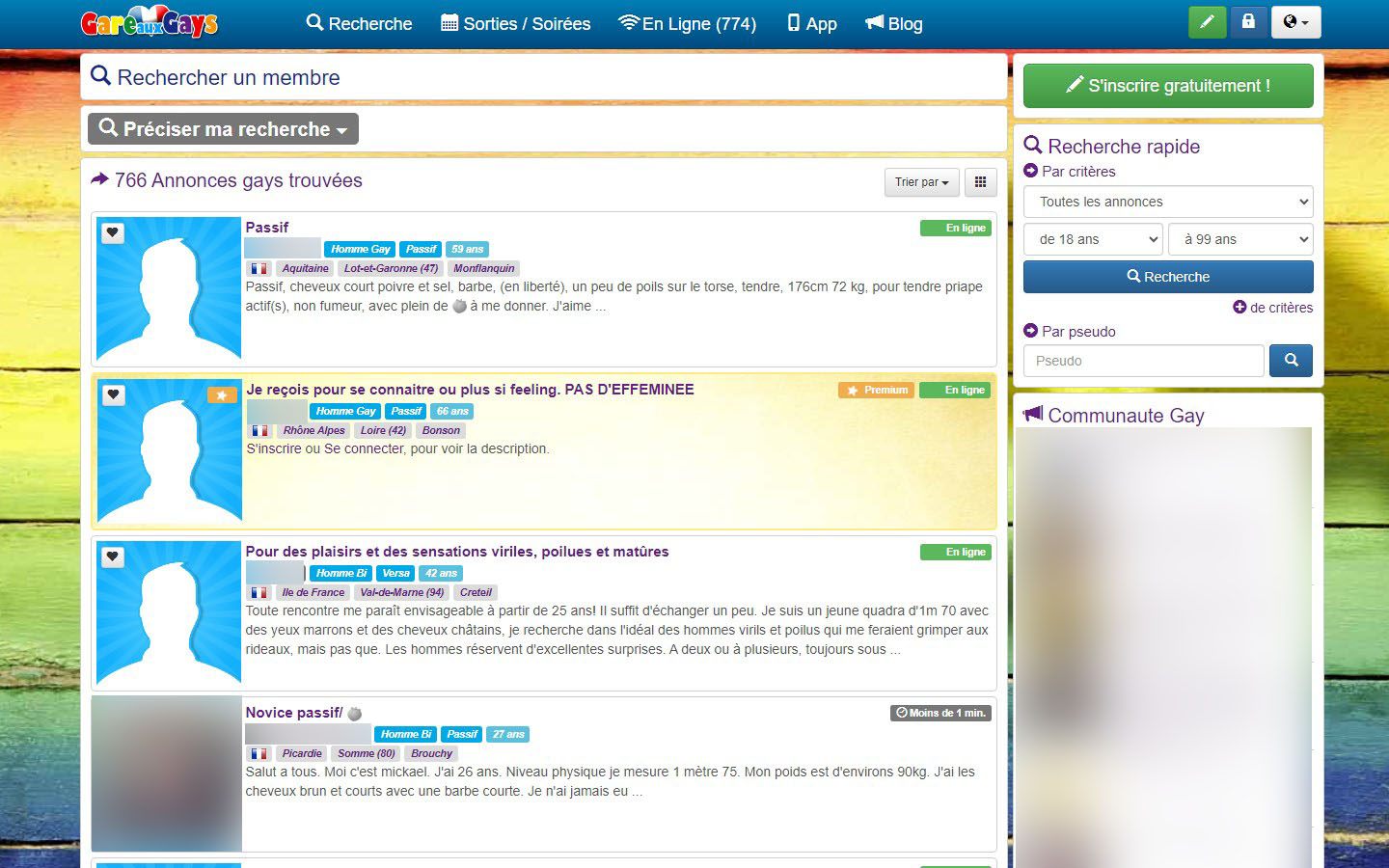
Task: Open profile thumbnail of Novice passif listing
Action: coord(167,773)
